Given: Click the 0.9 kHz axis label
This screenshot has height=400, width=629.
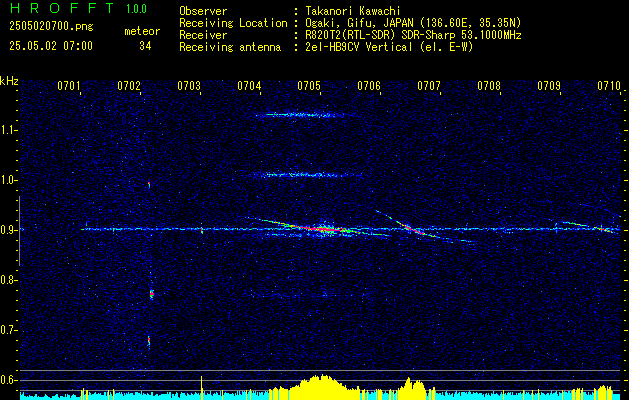Looking at the screenshot, I should click(6, 230).
